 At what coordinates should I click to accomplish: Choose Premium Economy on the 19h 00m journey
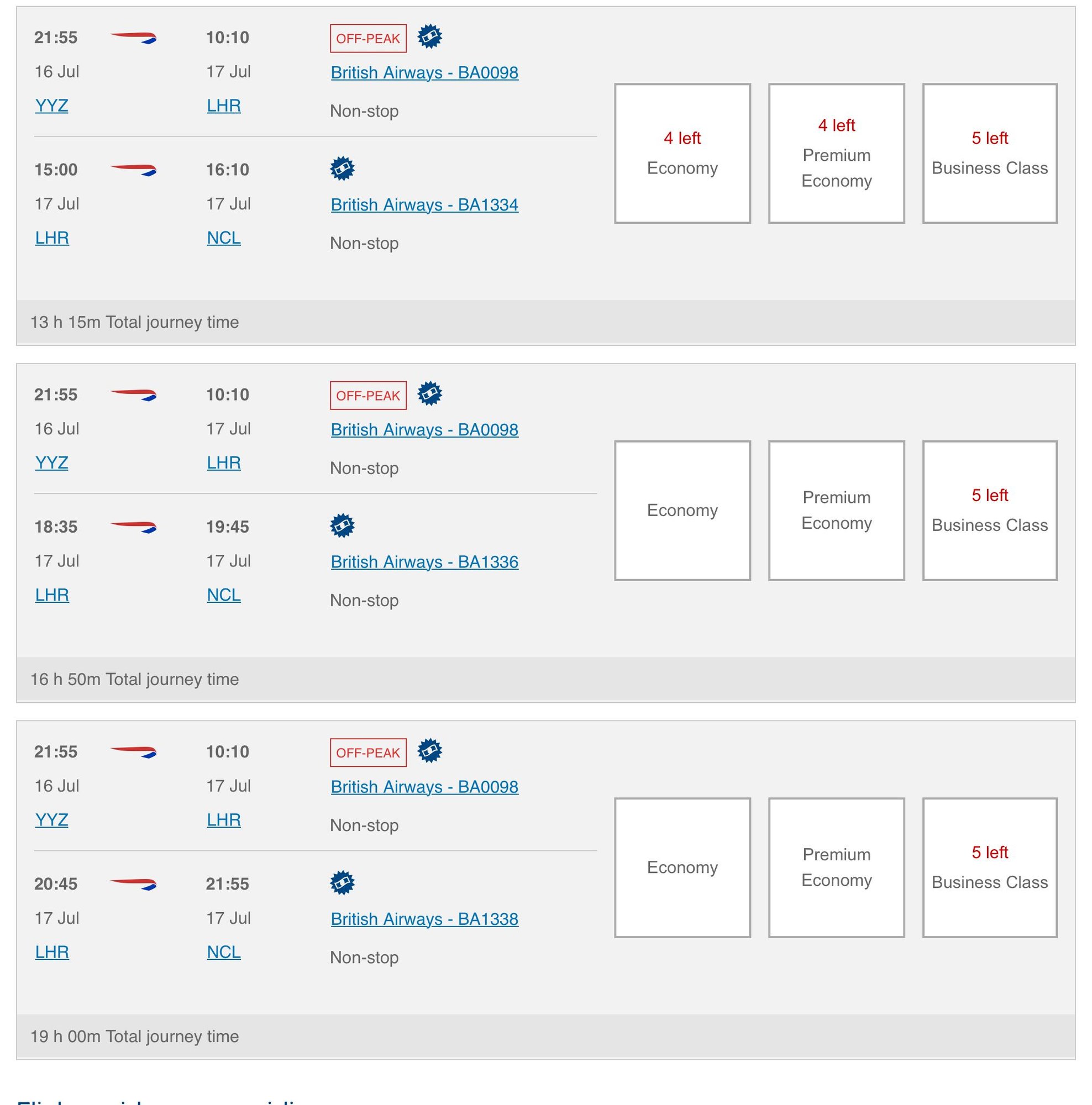click(836, 867)
